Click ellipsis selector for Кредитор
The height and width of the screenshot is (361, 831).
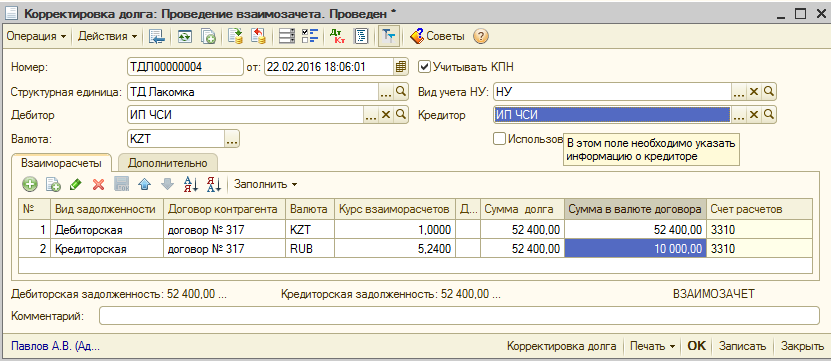tap(739, 114)
